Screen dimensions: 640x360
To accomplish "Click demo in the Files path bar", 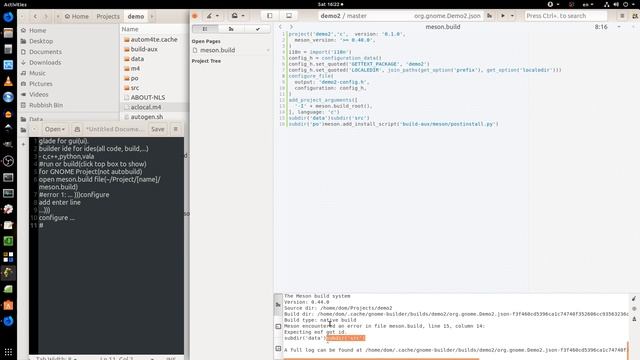I will pyautogui.click(x=136, y=16).
